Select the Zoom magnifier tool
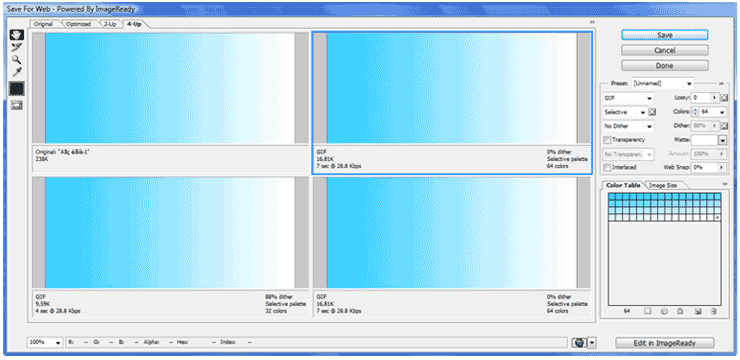Screen dimensions: 740x360 17,59
